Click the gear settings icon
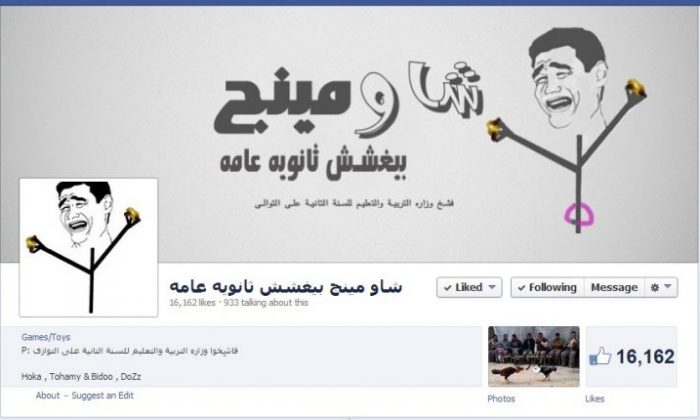This screenshot has height=420, width=700. 655,287
